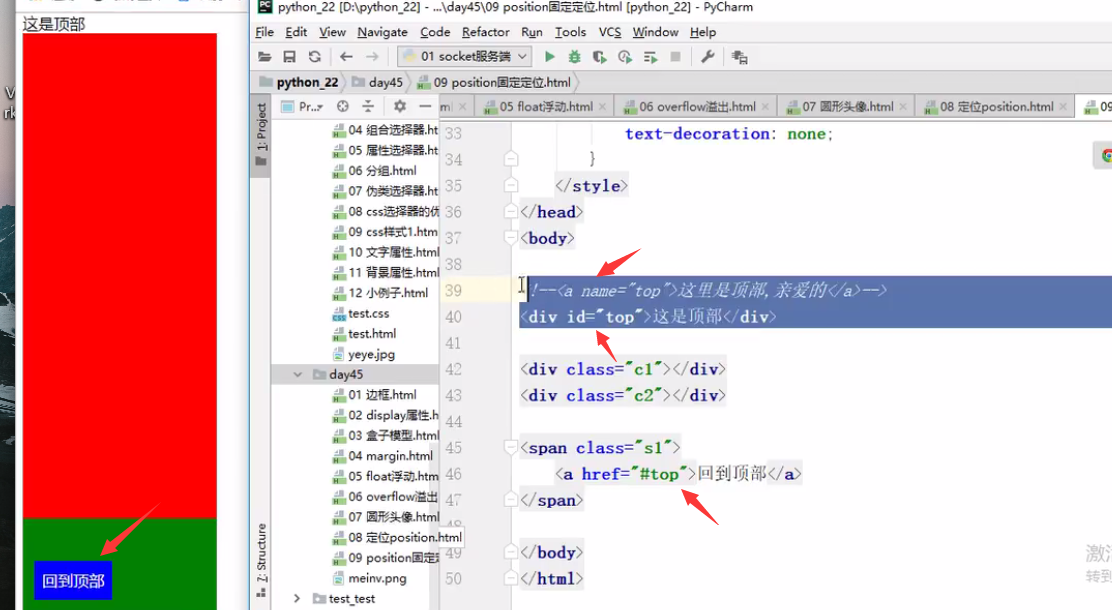Toggle fold marker at line 34 brace
This screenshot has height=610, width=1112.
511,159
